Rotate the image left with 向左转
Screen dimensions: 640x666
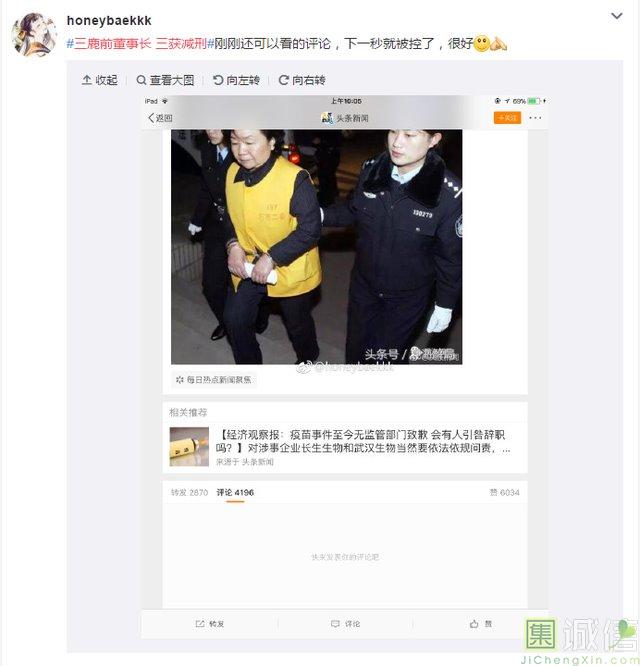pyautogui.click(x=236, y=80)
